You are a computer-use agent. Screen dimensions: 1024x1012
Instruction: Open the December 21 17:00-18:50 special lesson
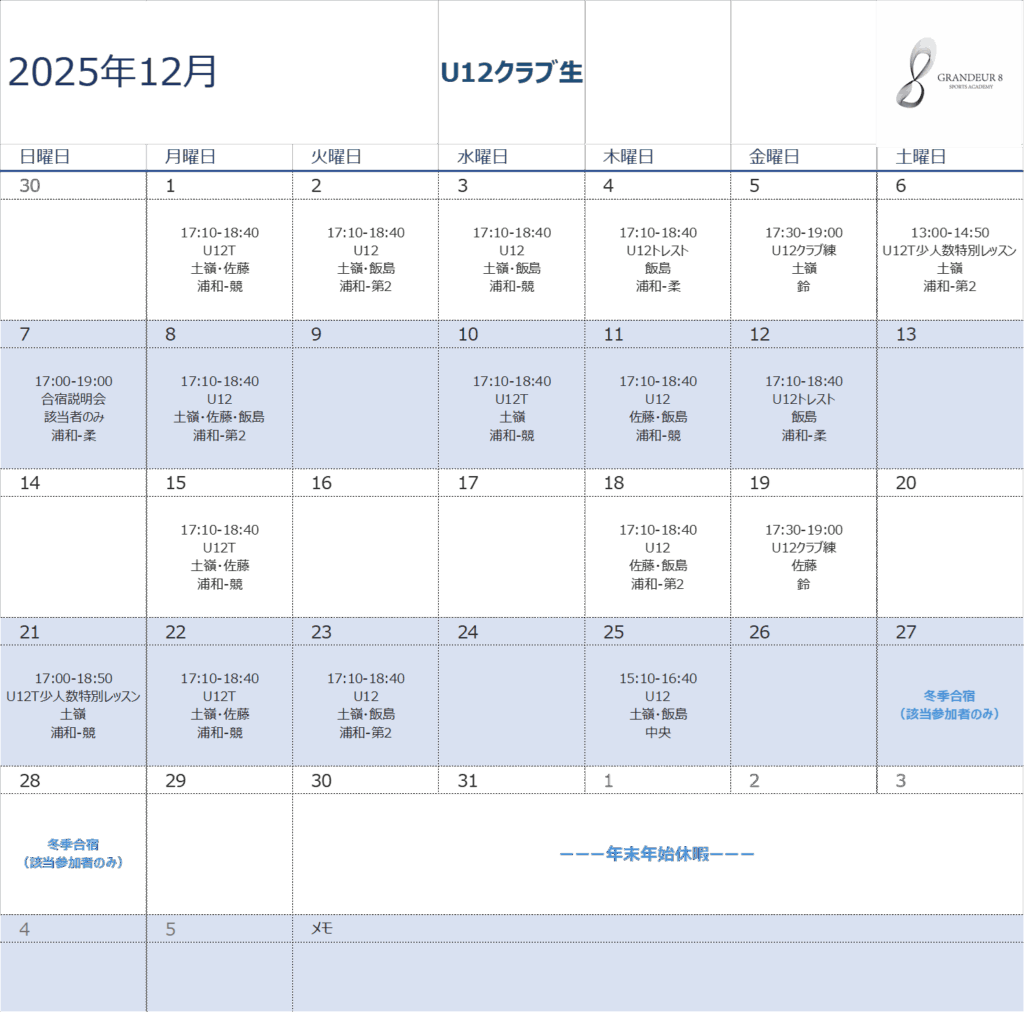[73, 705]
